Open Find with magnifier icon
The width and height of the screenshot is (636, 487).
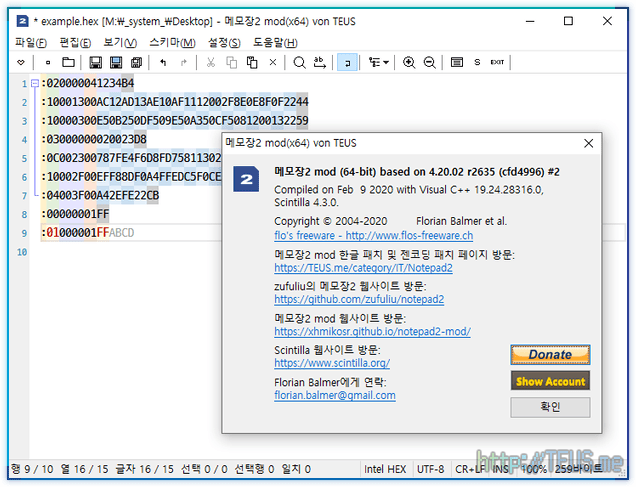[299, 62]
